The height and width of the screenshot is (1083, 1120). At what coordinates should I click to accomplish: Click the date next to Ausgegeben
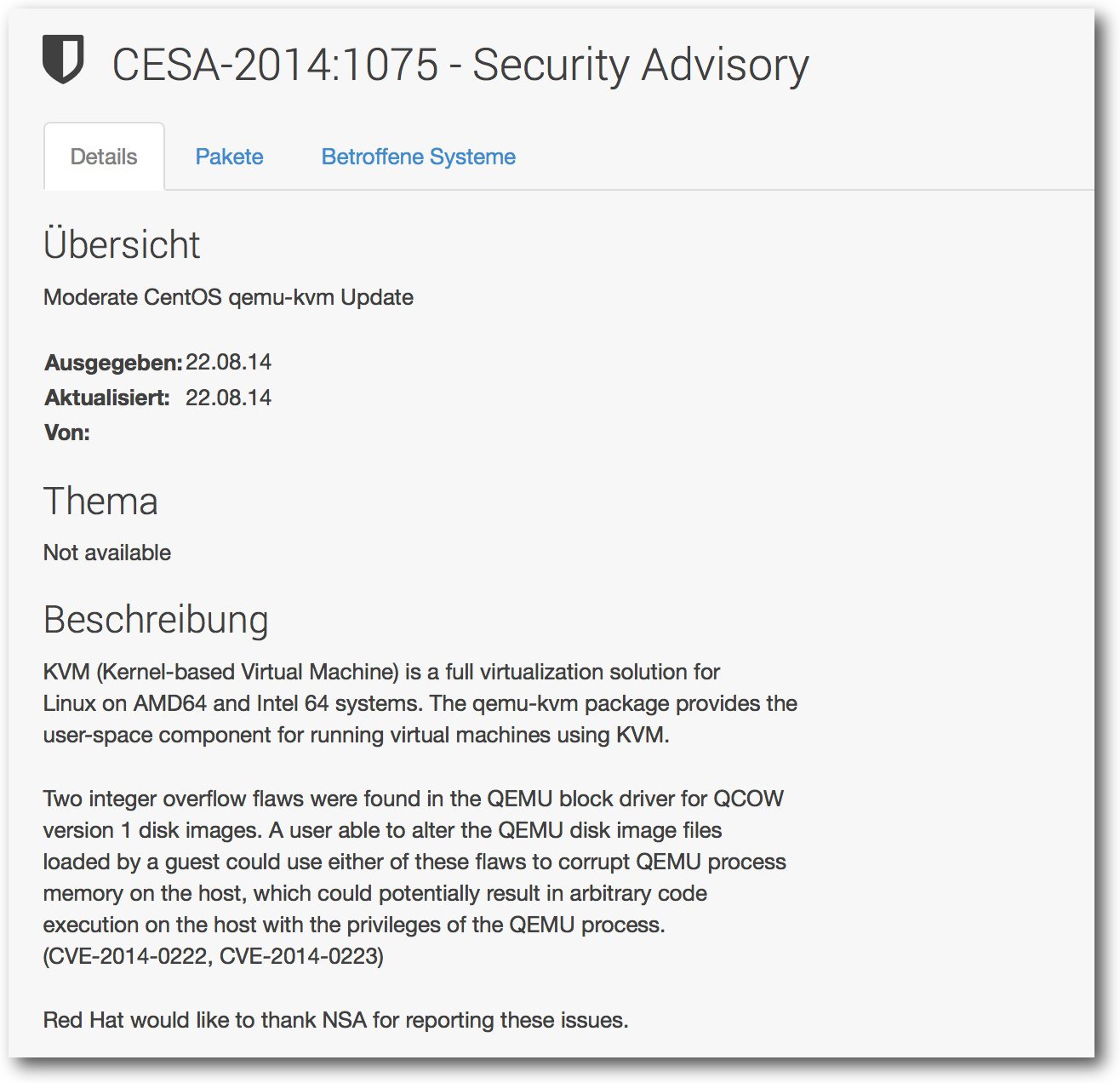coord(228,362)
